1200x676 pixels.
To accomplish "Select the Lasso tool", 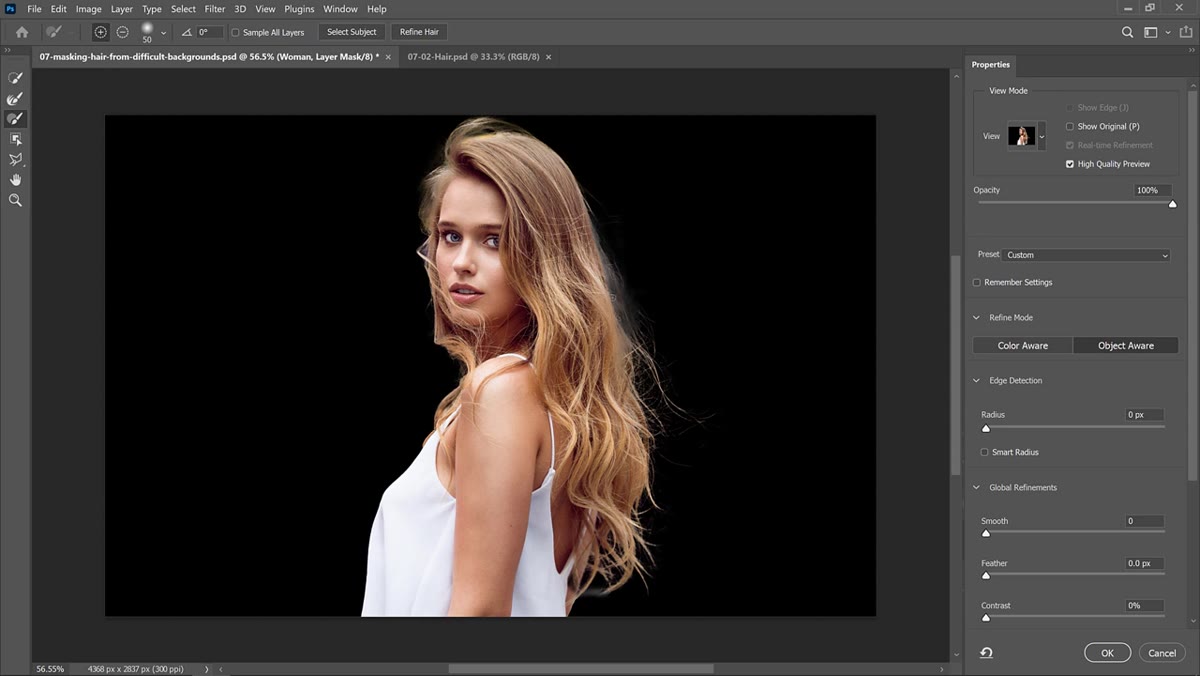I will 15,159.
